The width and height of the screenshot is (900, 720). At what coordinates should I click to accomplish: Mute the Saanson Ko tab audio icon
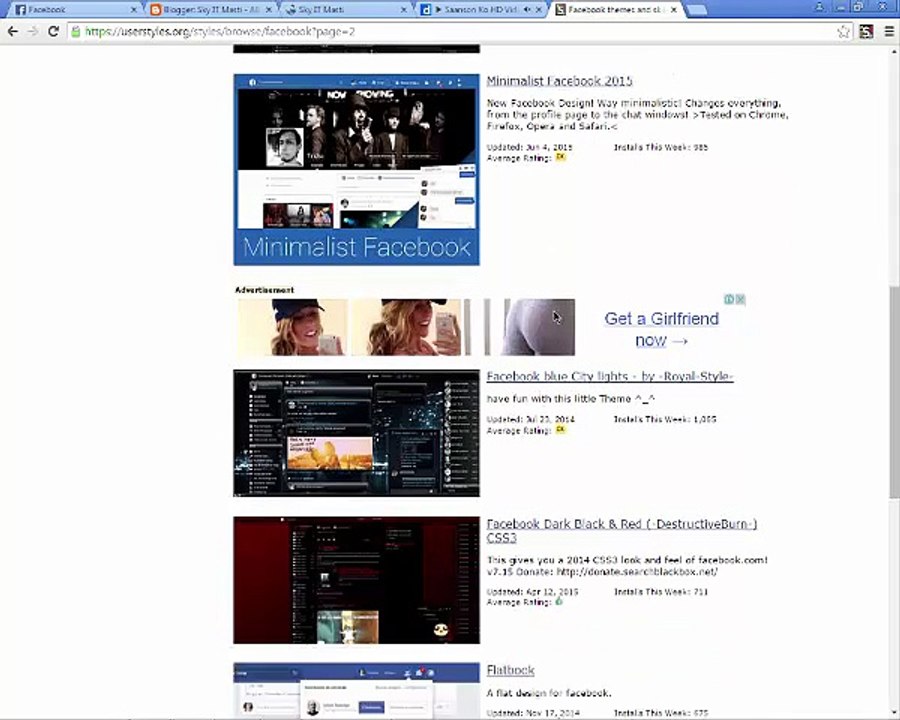(x=527, y=10)
